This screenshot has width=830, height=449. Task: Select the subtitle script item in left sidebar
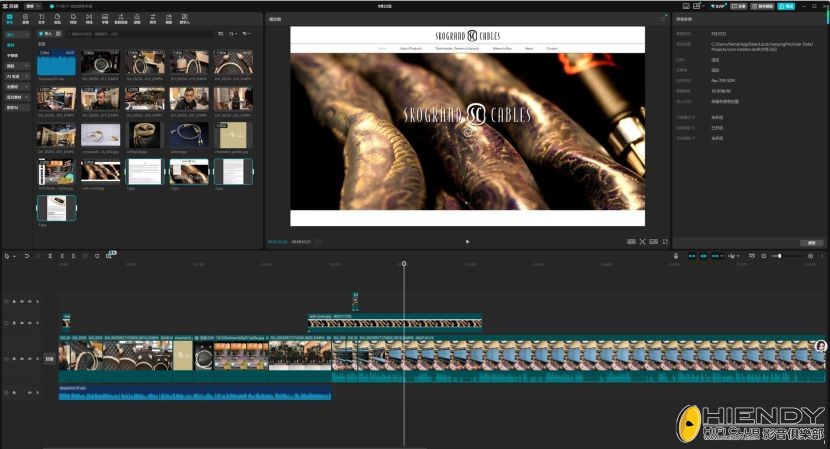tap(13, 56)
